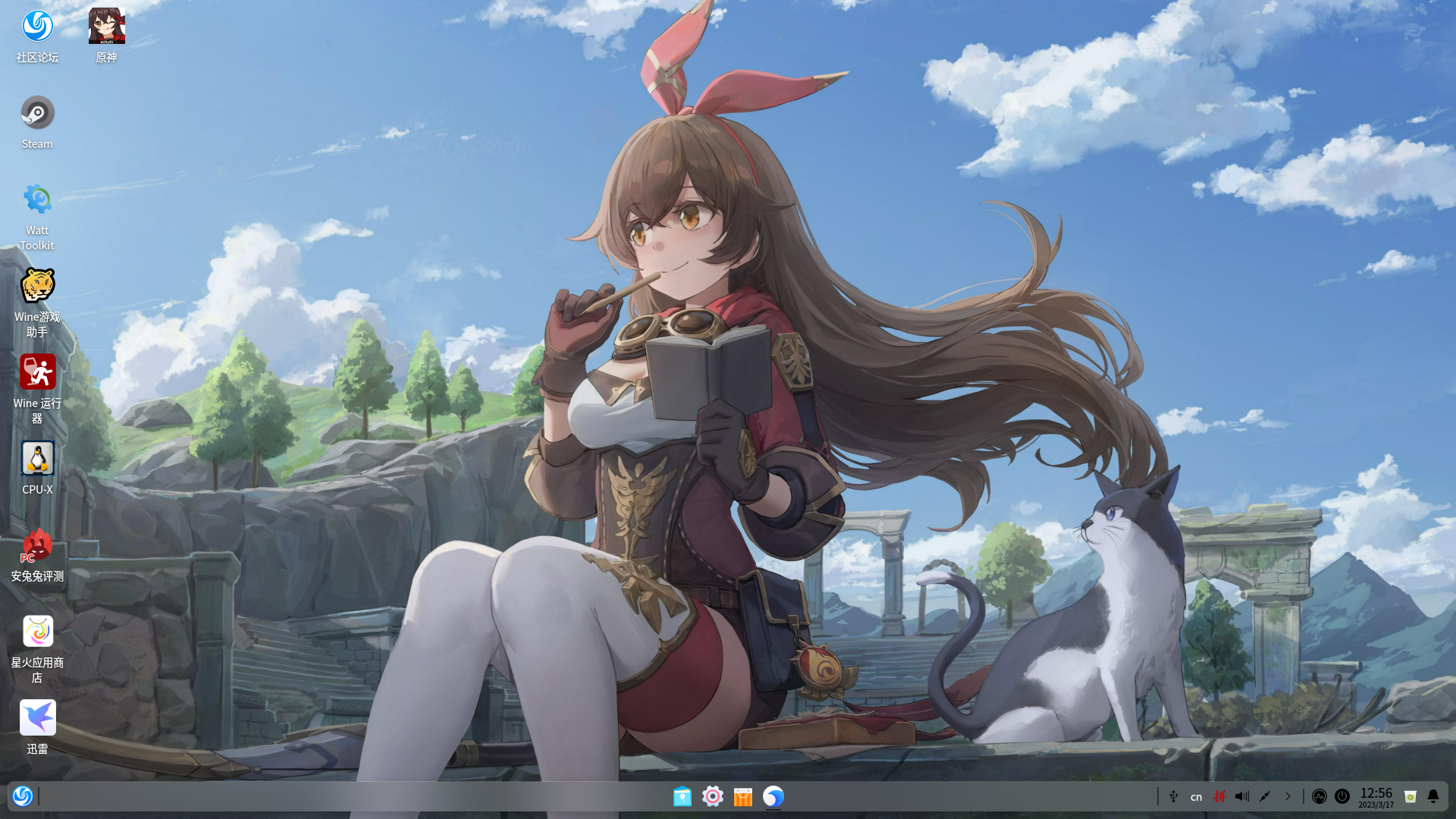Open 星火应用商店 (Spark App Store)

37,630
